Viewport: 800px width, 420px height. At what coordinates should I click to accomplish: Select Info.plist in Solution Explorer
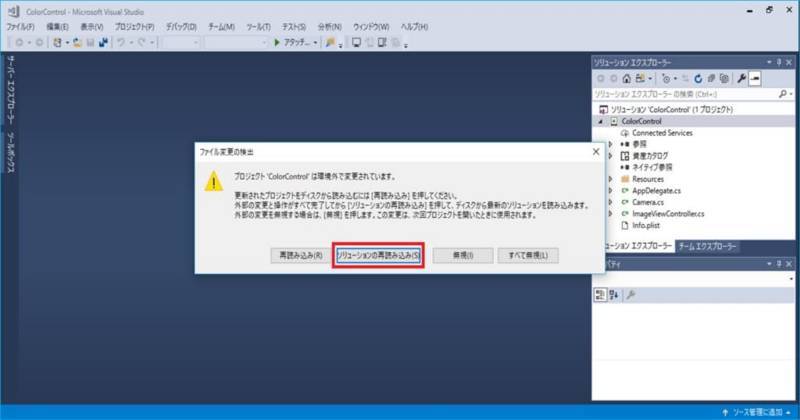coord(645,226)
